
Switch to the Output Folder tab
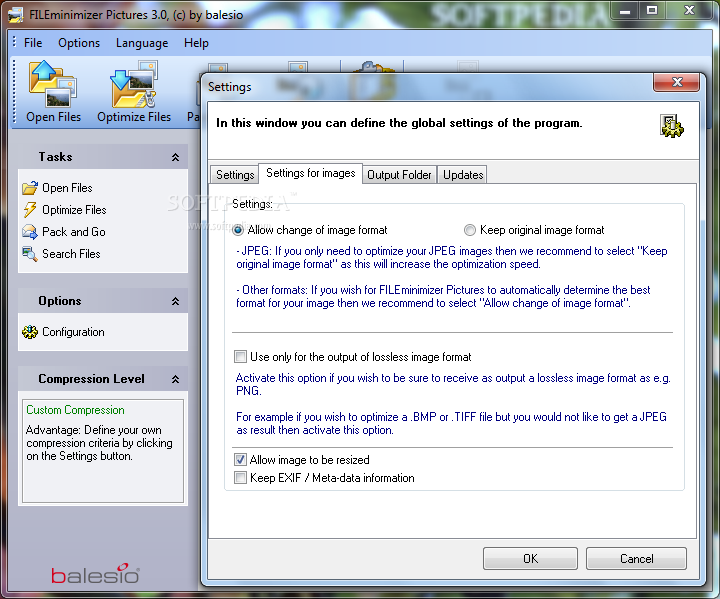(399, 175)
